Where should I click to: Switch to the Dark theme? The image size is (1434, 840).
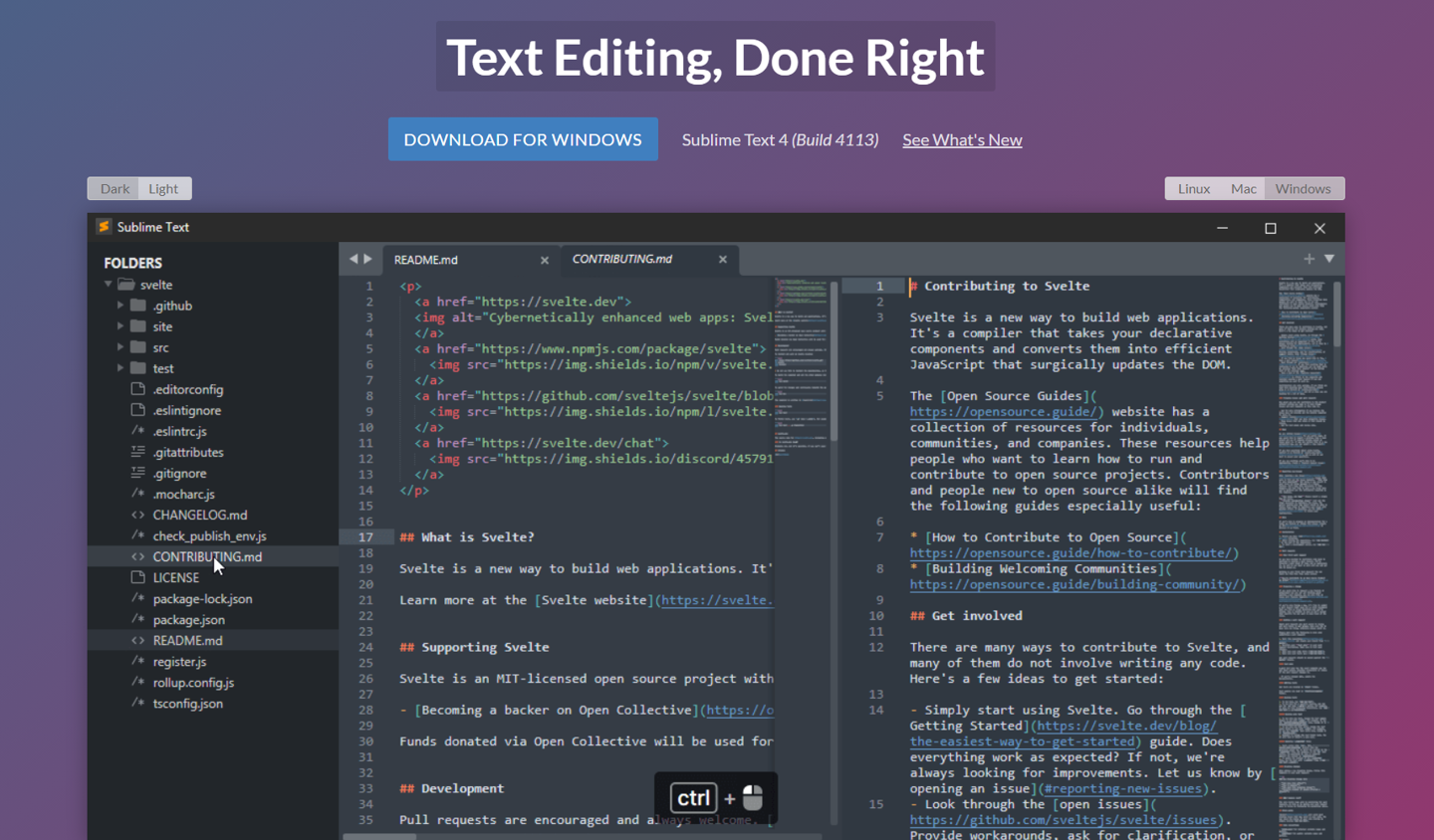point(115,188)
